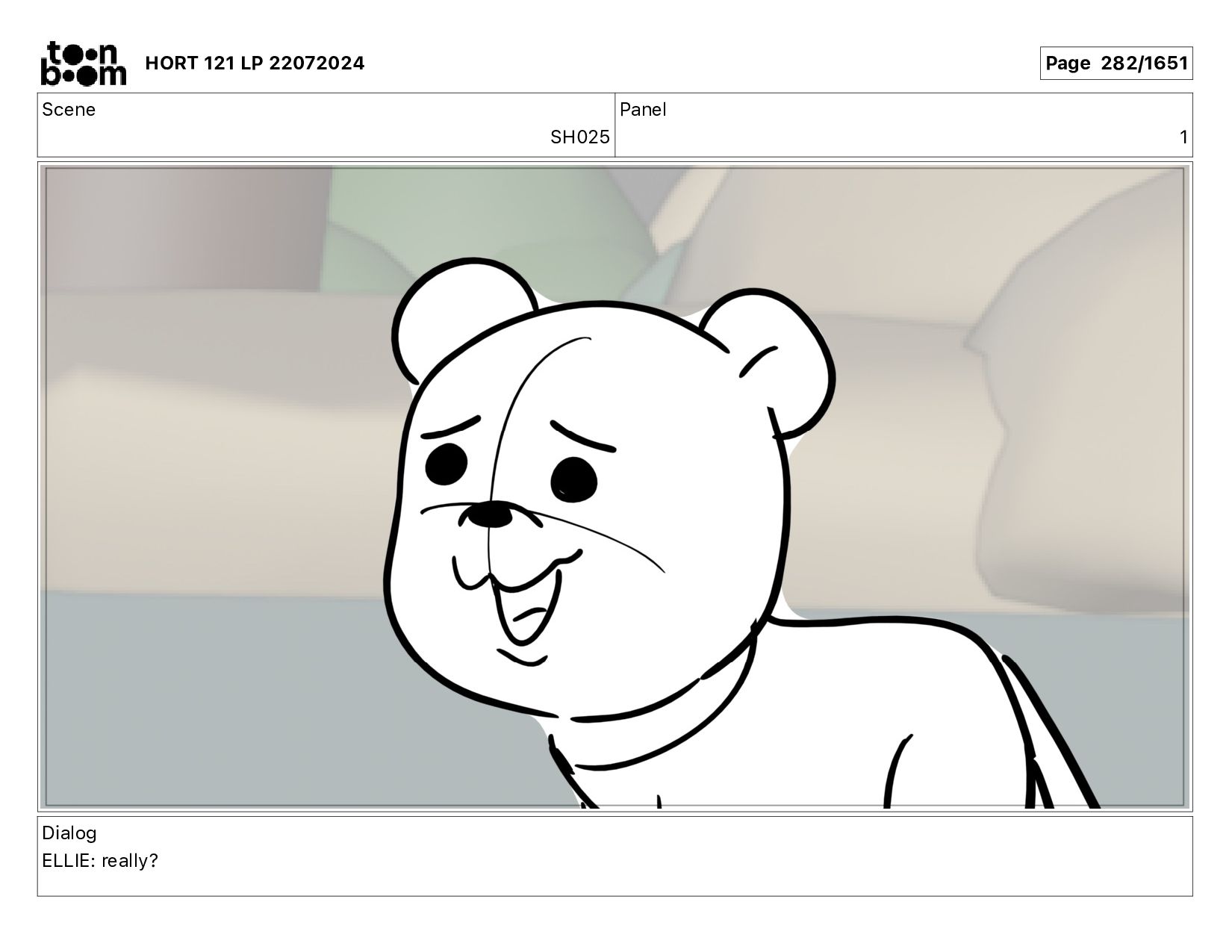This screenshot has height=952, width=1232.
Task: Select the scene value 'SH025'
Action: tap(580, 137)
